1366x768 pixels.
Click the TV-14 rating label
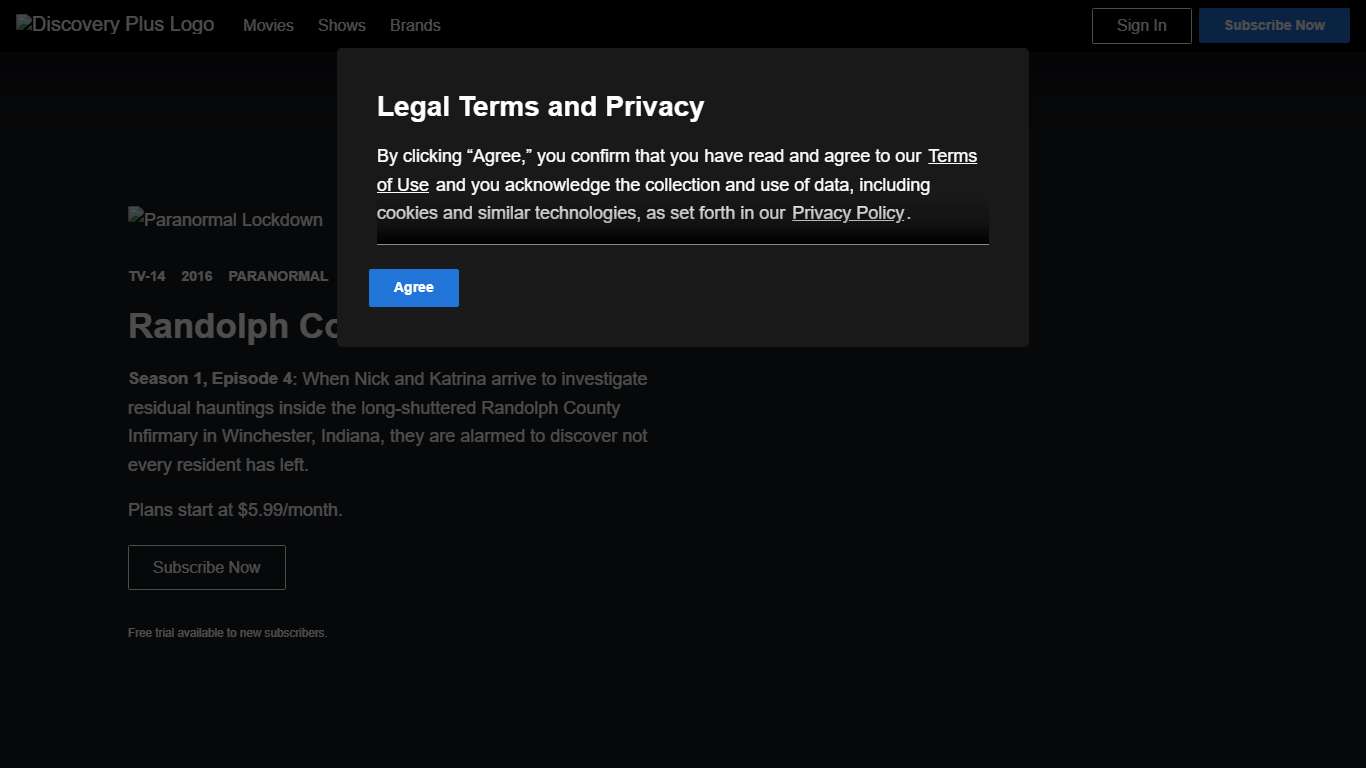pyautogui.click(x=147, y=276)
